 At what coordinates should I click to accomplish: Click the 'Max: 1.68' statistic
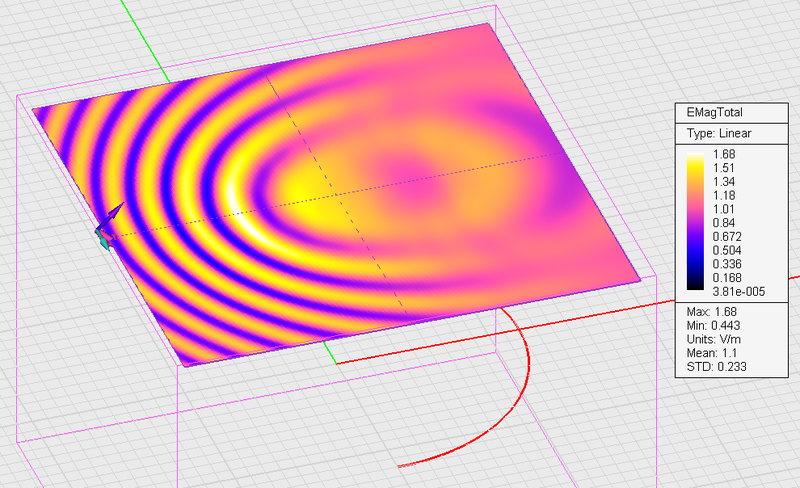coord(712,312)
